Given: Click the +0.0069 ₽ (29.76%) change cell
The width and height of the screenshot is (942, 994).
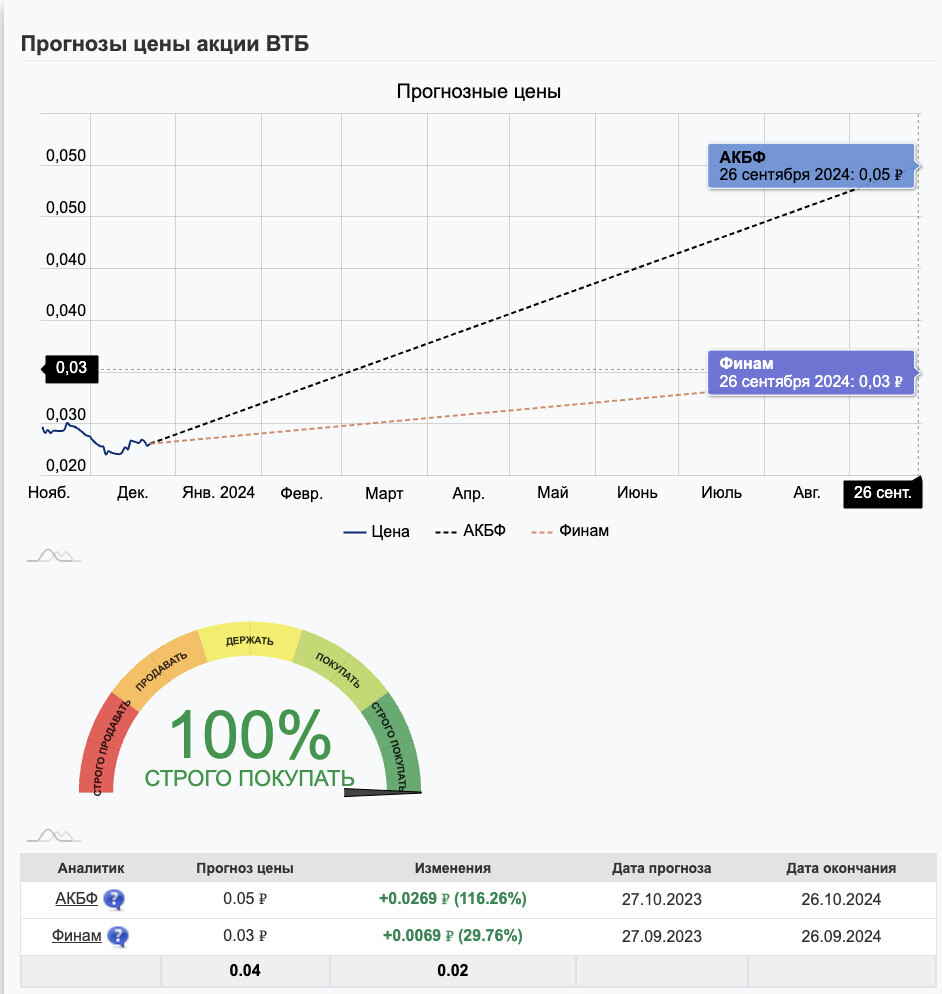Looking at the screenshot, I should (x=453, y=936).
